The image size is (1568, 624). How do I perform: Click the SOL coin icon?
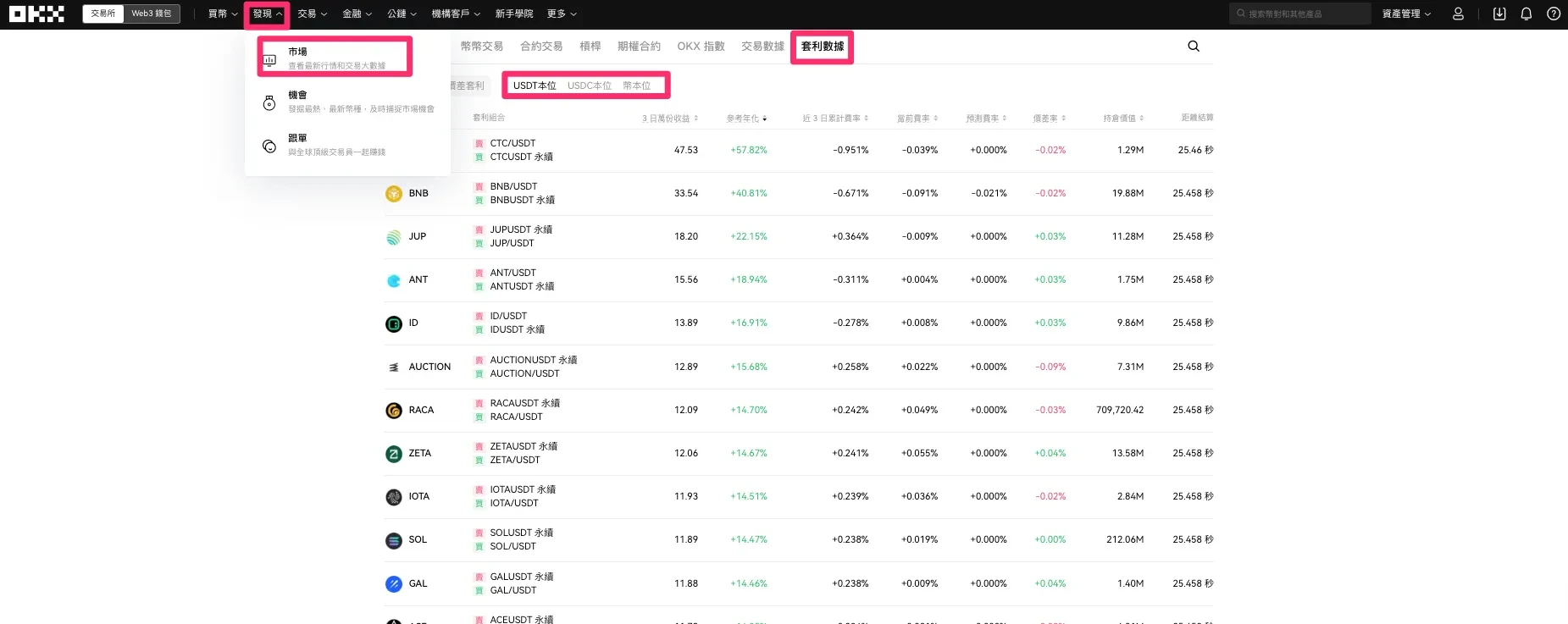394,540
